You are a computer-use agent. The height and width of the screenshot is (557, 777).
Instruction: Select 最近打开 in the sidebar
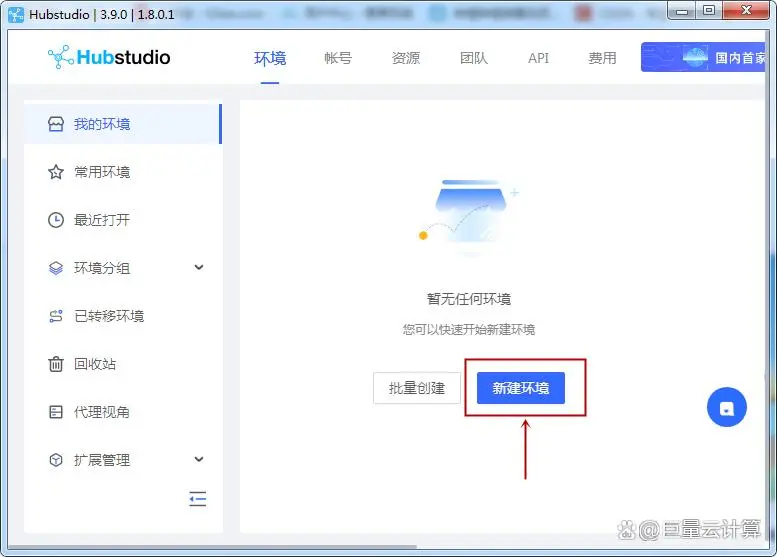[122, 220]
